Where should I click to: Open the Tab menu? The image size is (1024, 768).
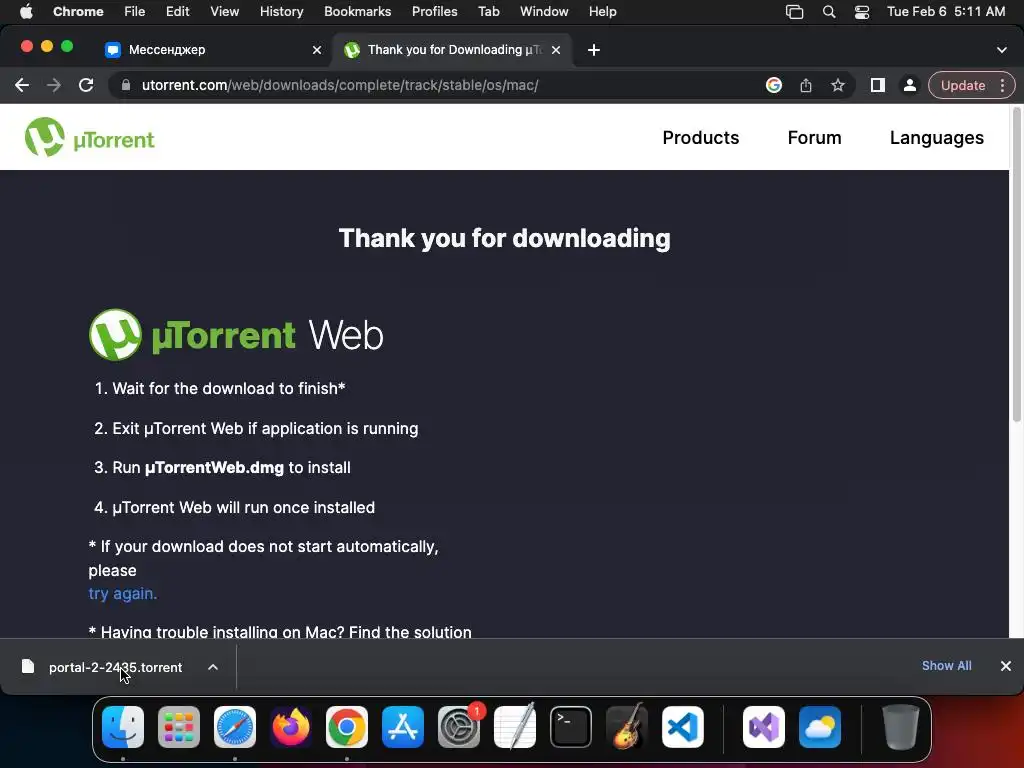[x=488, y=11]
